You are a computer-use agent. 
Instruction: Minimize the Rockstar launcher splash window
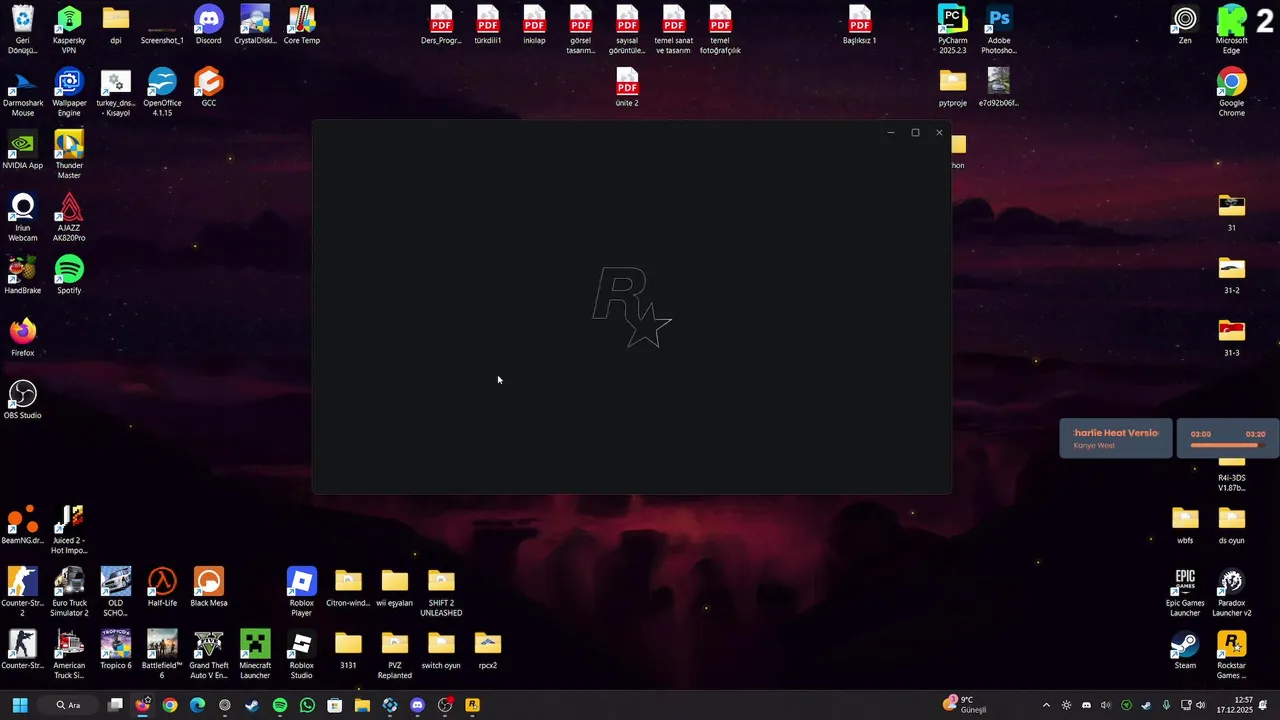click(x=891, y=132)
